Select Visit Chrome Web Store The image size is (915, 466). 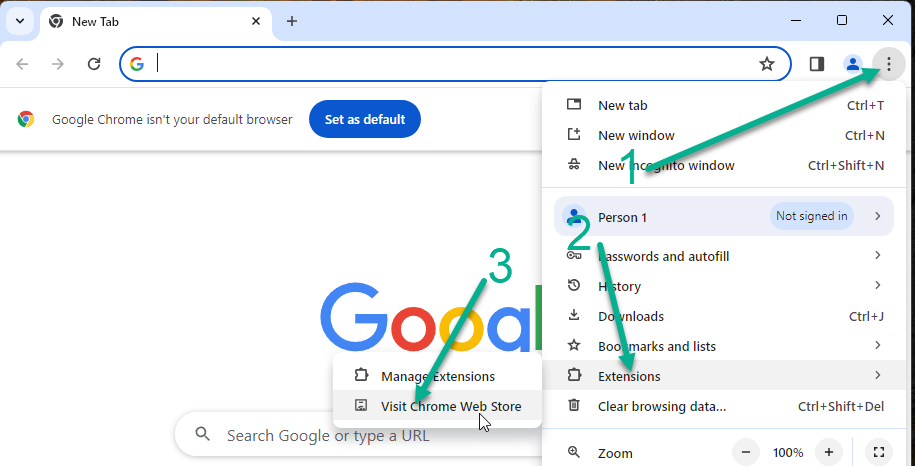(450, 406)
